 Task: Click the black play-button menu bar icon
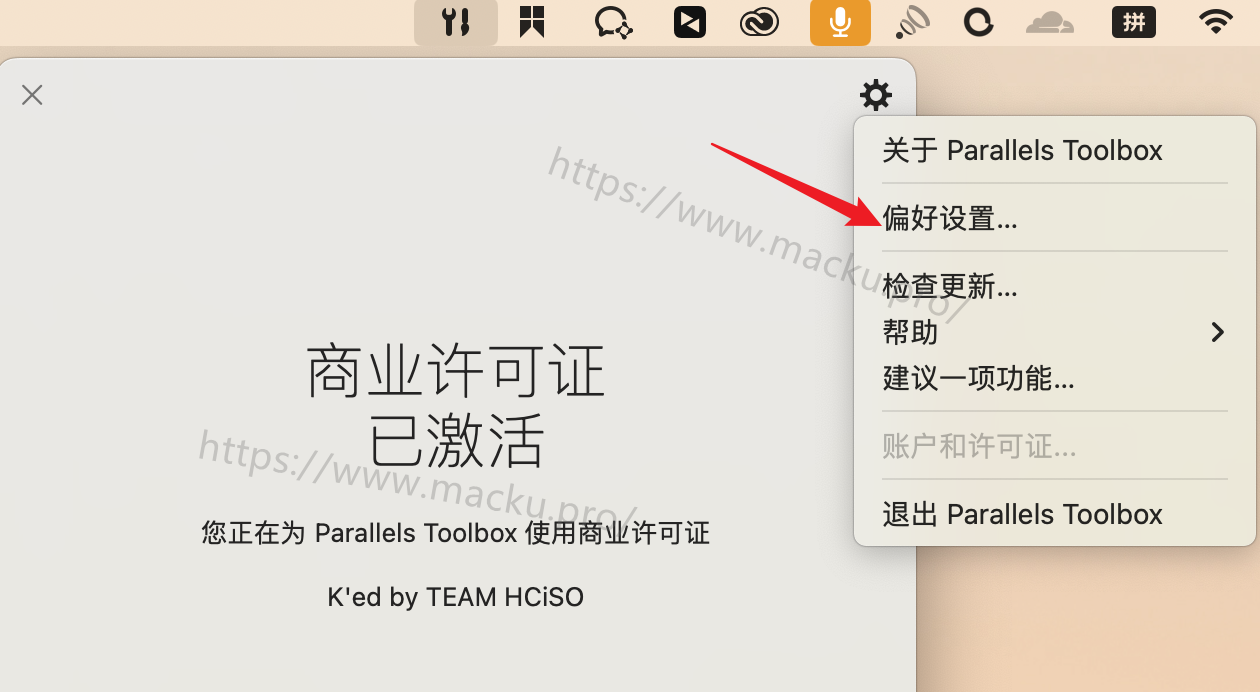(x=690, y=22)
